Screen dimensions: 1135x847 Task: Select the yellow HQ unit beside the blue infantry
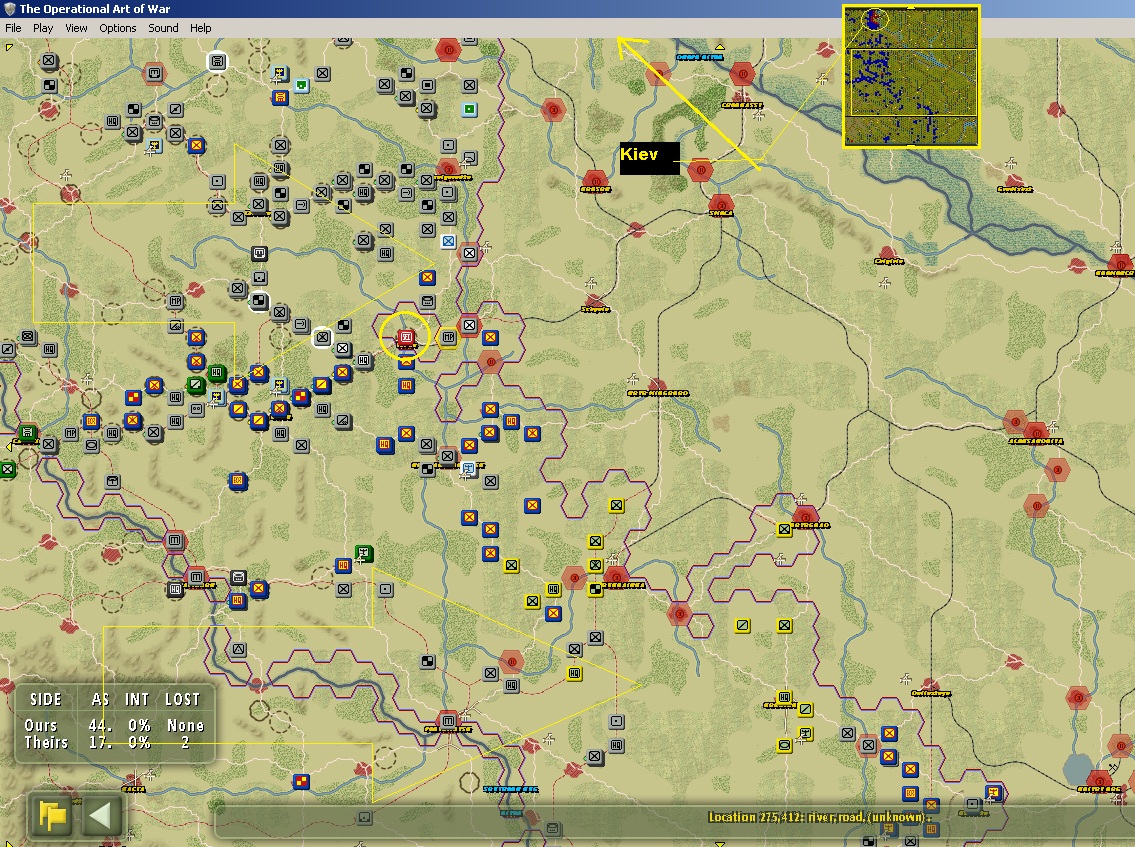click(553, 589)
